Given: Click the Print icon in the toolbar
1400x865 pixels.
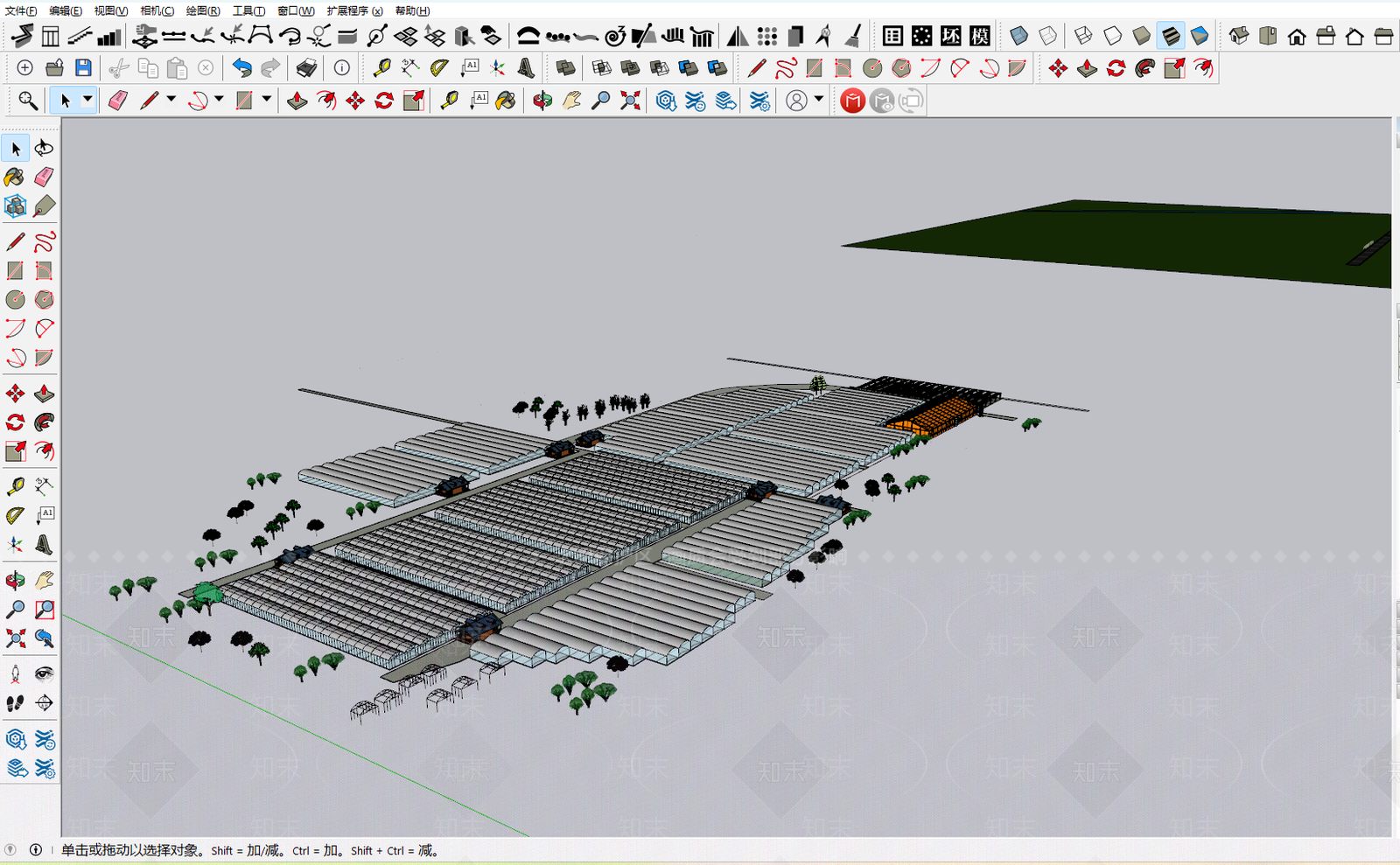Looking at the screenshot, I should point(306,68).
